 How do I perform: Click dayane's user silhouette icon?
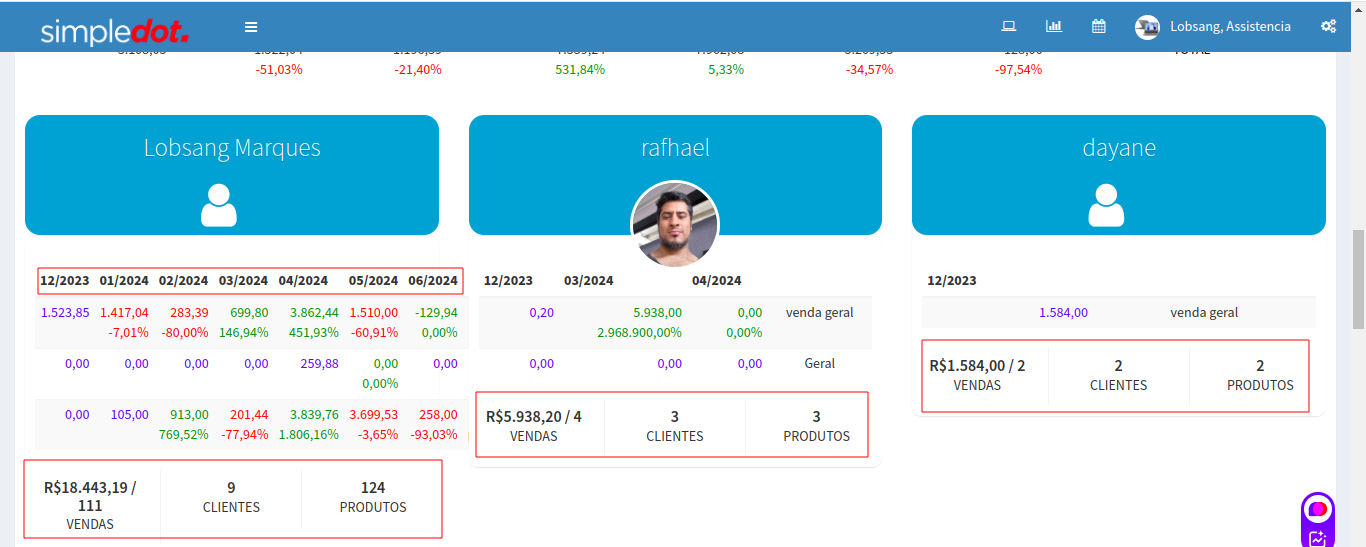click(1106, 205)
